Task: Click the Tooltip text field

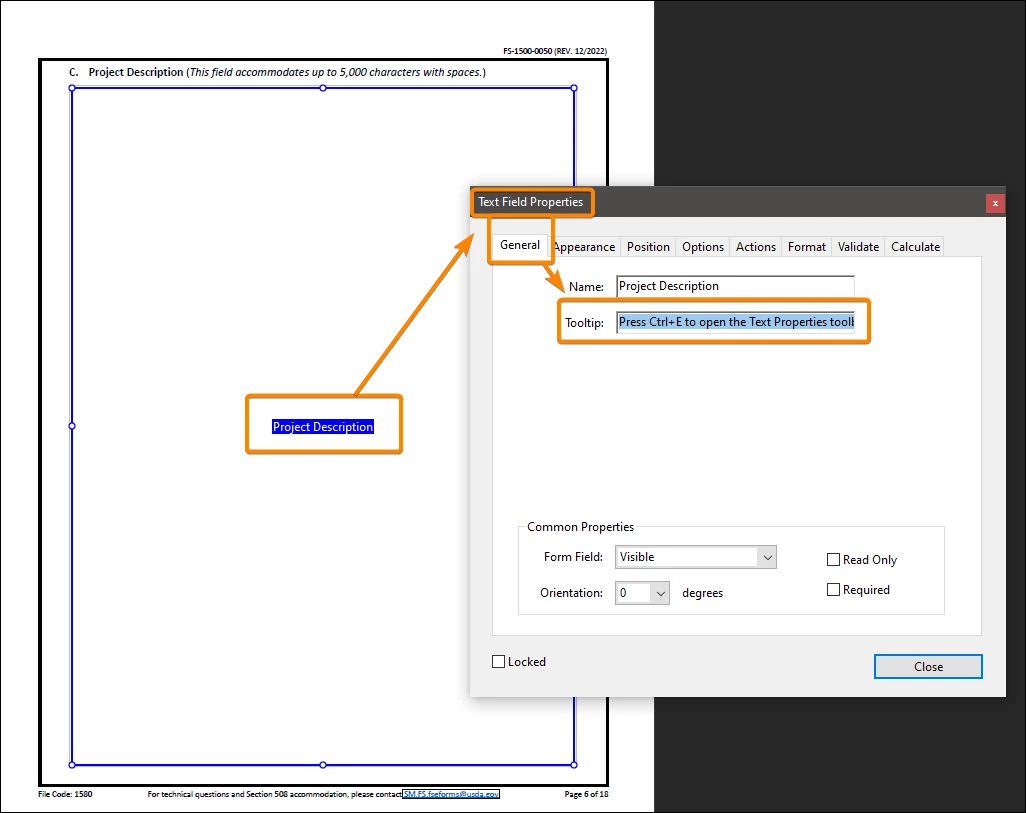Action: 735,322
